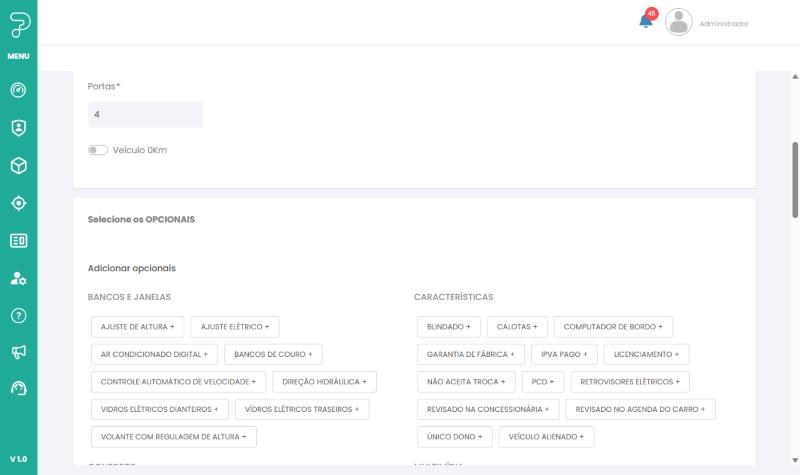This screenshot has height=475, width=800.
Task: Open the megaphone announcements icon
Action: click(x=18, y=352)
